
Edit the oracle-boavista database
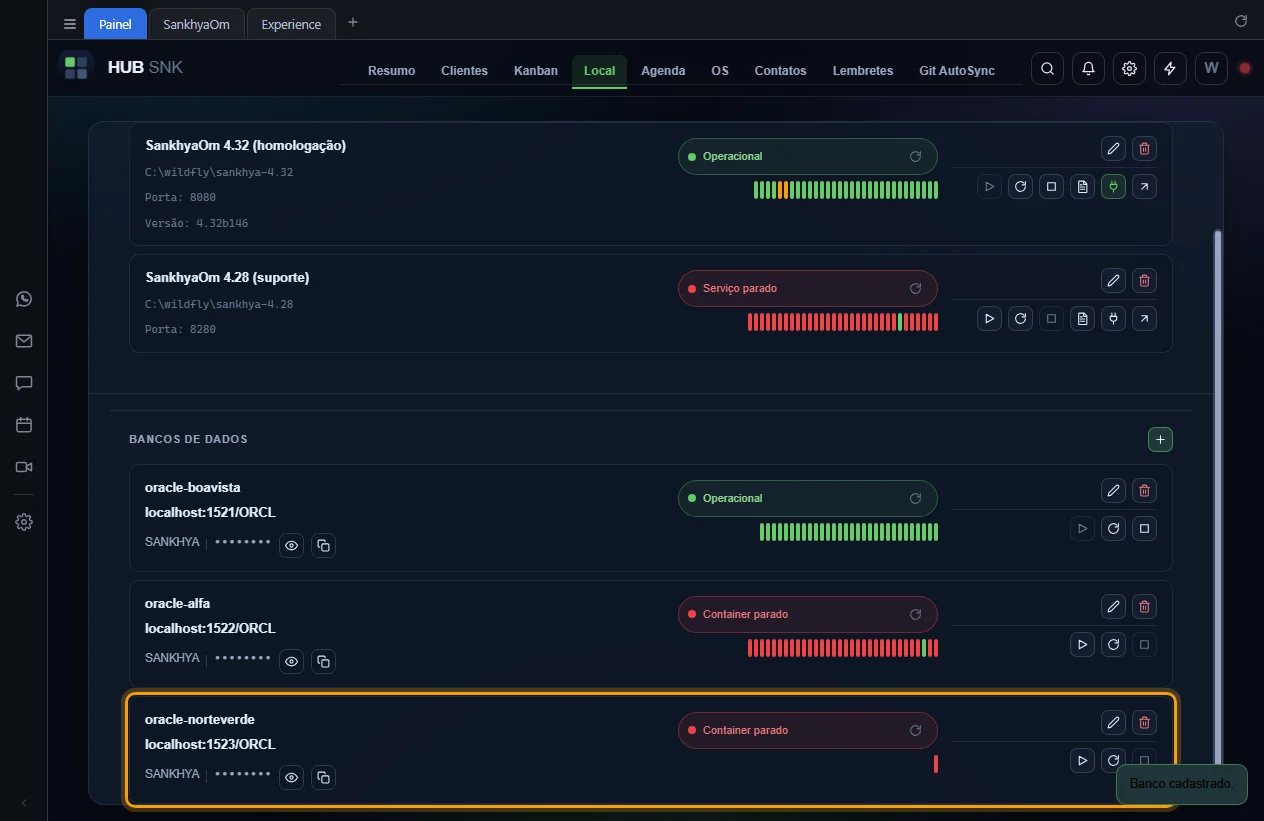tap(1113, 491)
